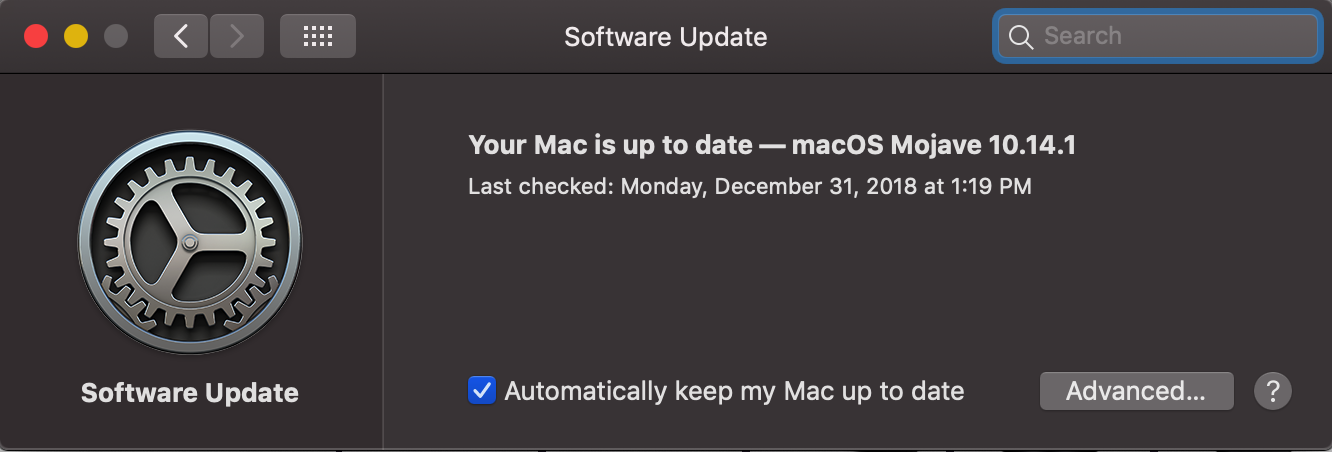Click the forward navigation arrow
Image resolution: width=1332 pixels, height=452 pixels.
236,37
